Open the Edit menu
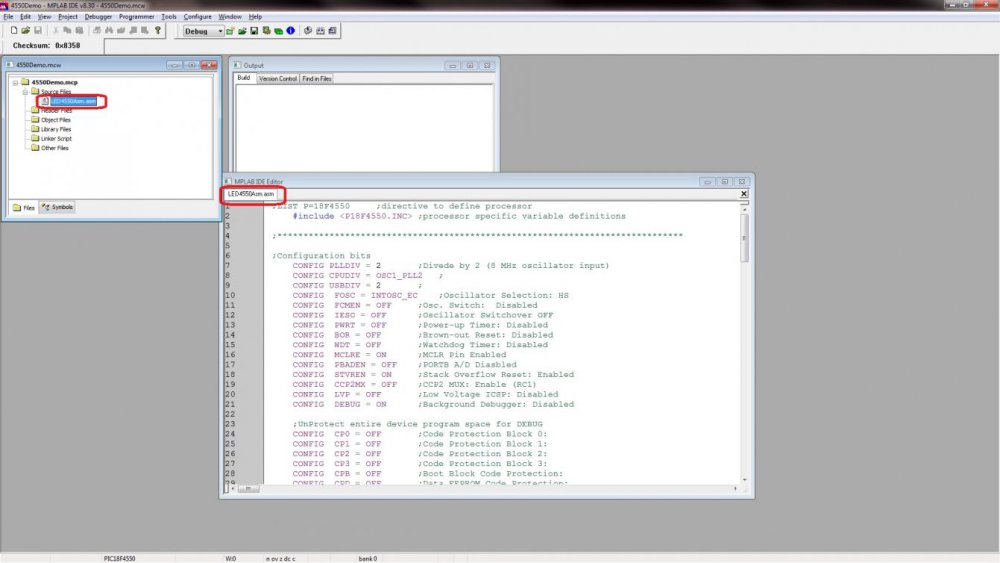 point(26,17)
